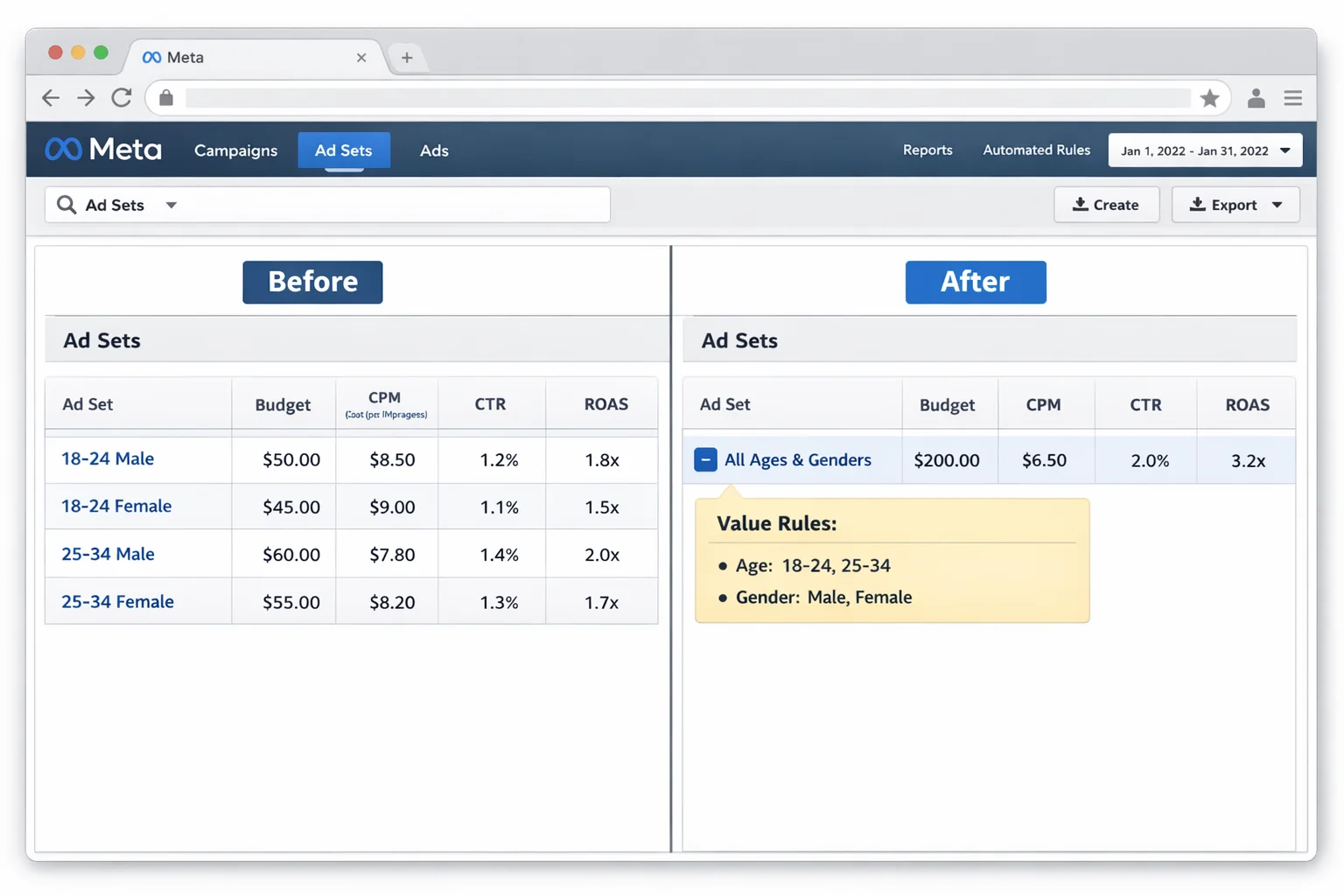The image size is (1344, 896).
Task: Open the 18-24 Male ad set link
Action: [107, 458]
